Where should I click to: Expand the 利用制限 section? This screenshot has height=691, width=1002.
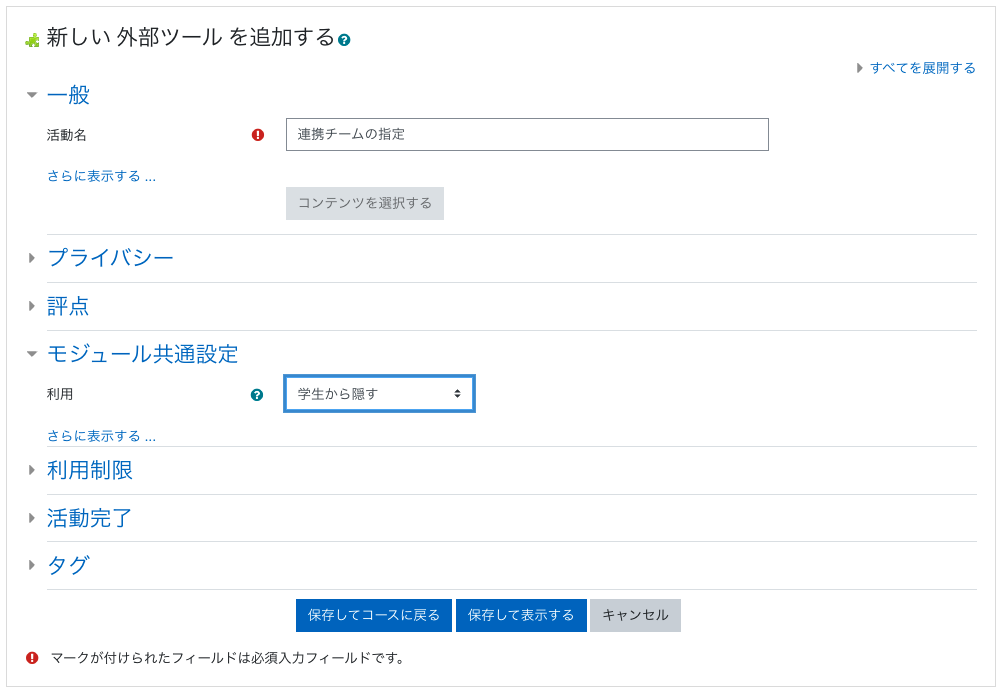pyautogui.click(x=90, y=470)
